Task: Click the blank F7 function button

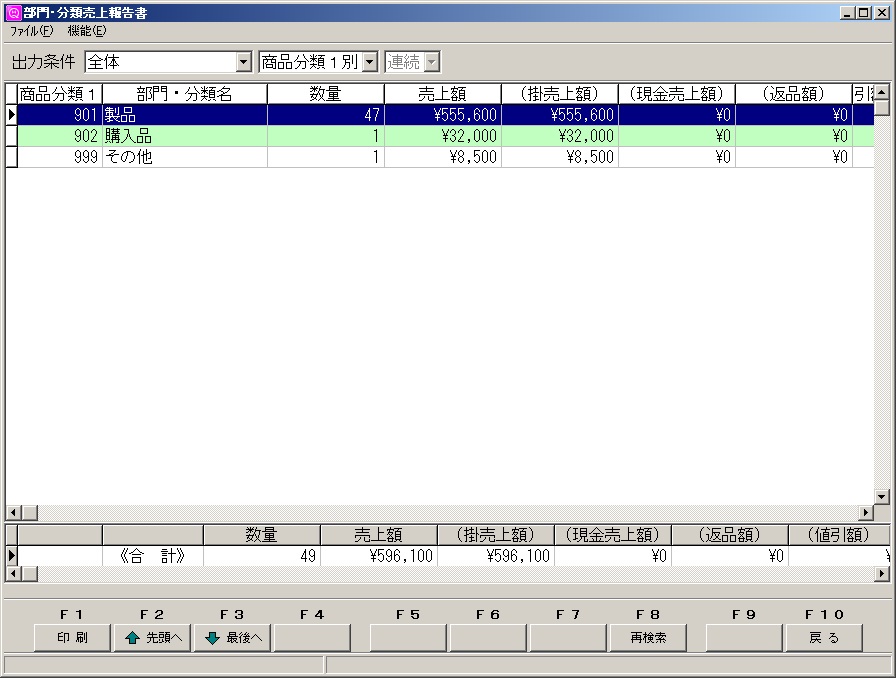Action: point(568,637)
